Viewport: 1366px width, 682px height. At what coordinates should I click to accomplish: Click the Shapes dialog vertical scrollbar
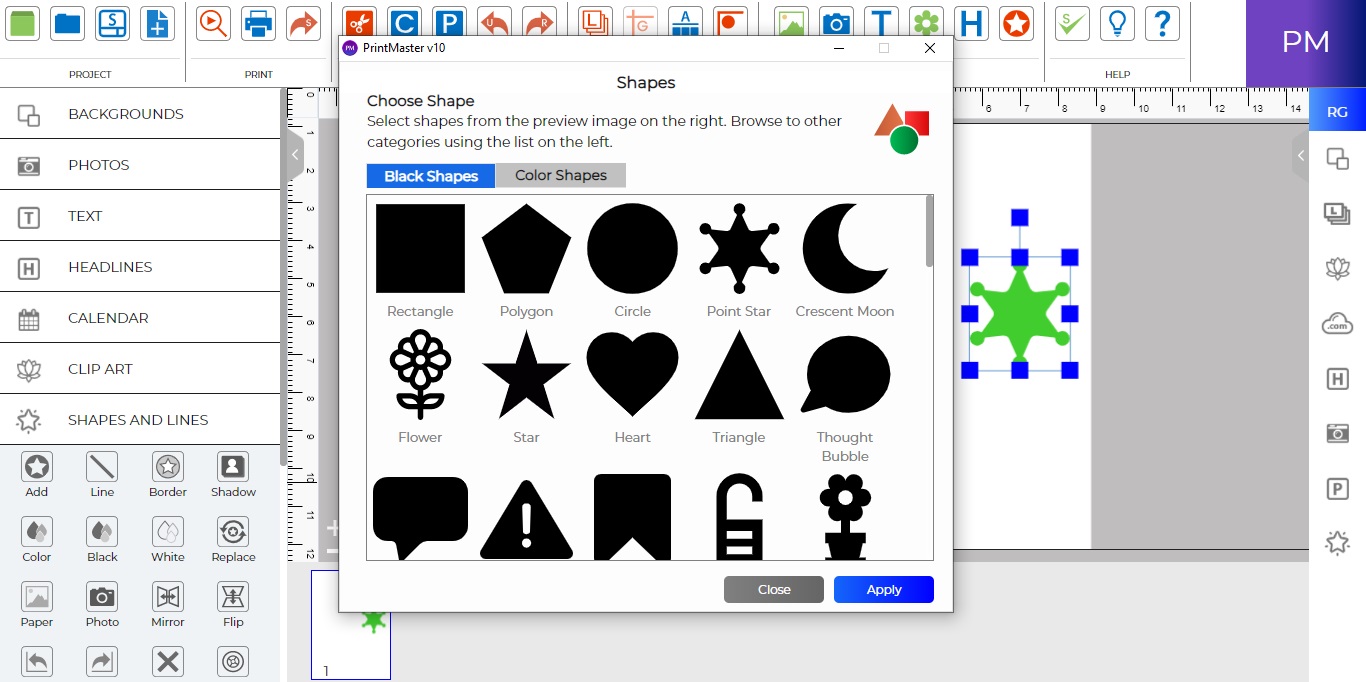point(930,231)
